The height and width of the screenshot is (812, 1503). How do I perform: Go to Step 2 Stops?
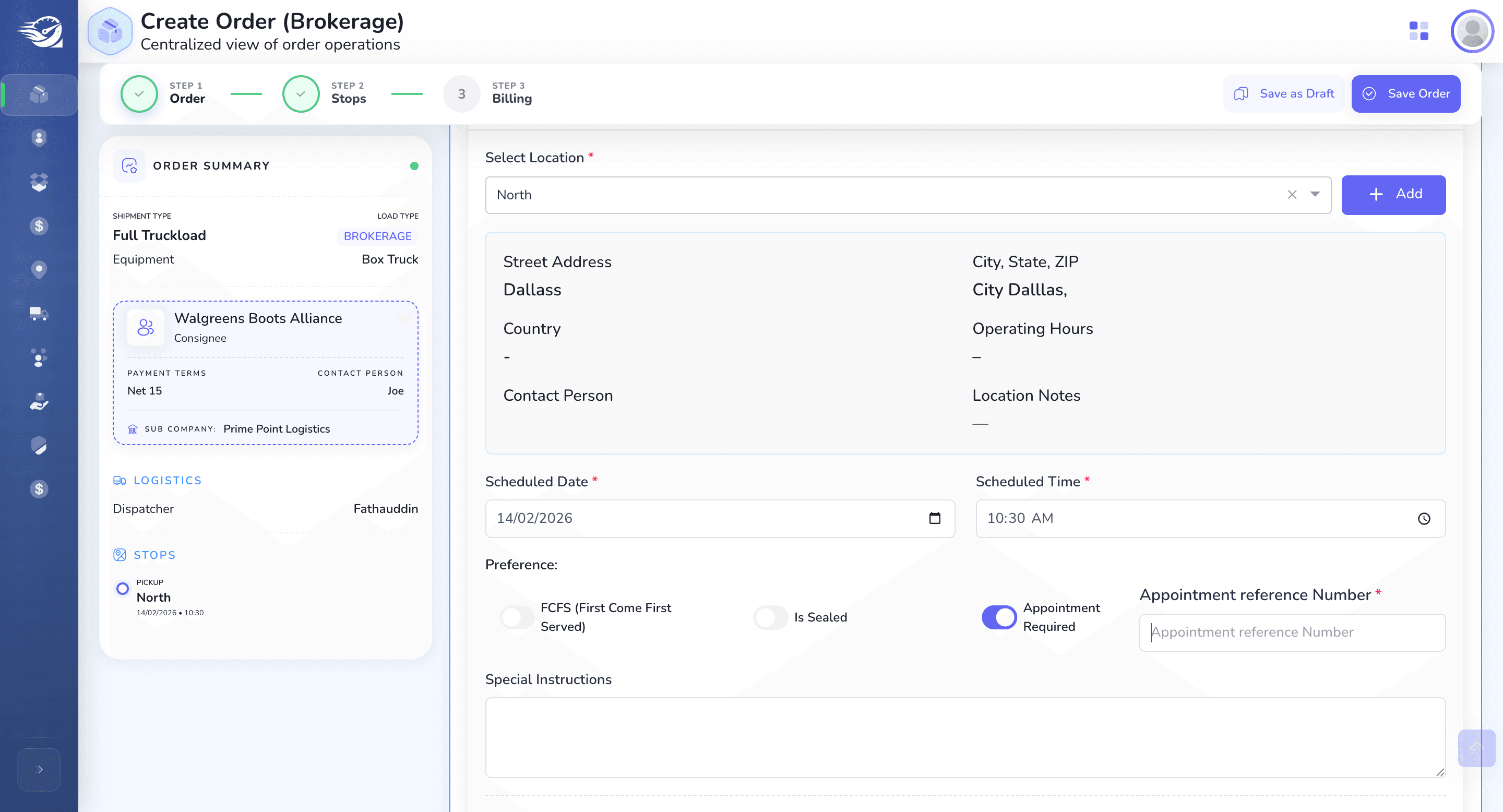pos(325,93)
